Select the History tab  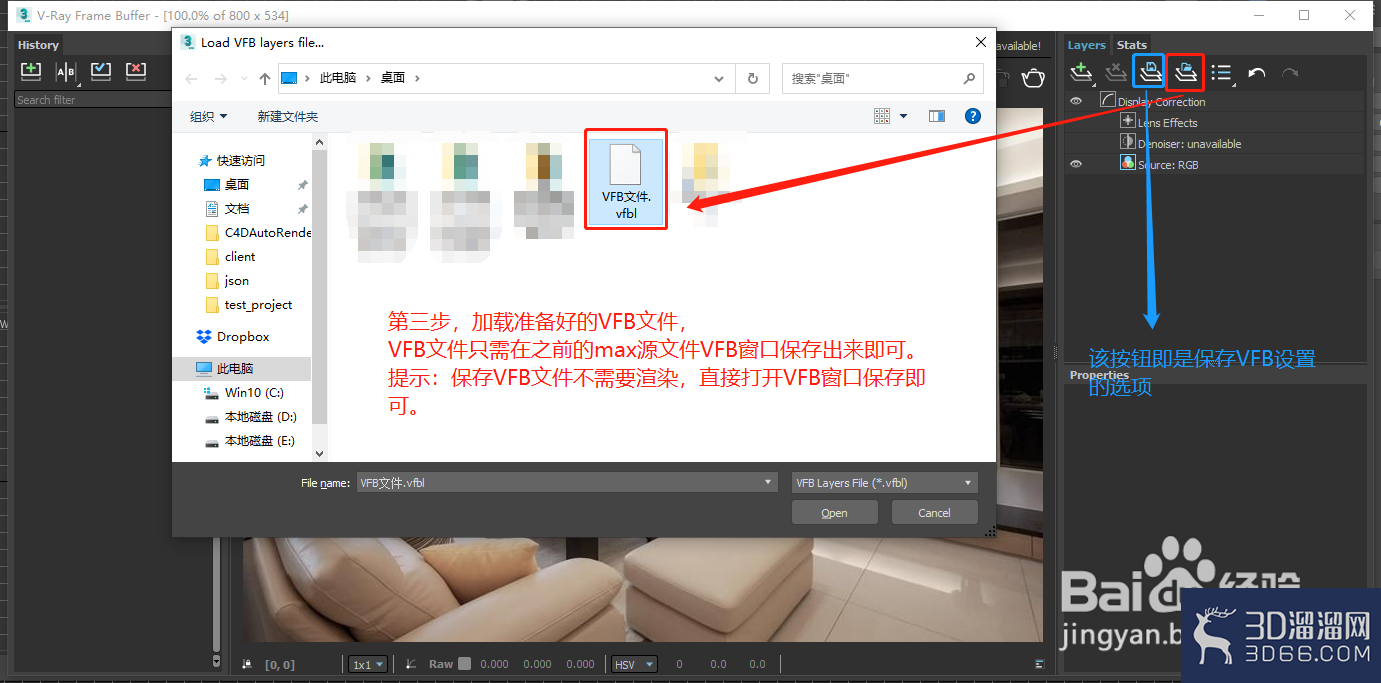pos(38,45)
